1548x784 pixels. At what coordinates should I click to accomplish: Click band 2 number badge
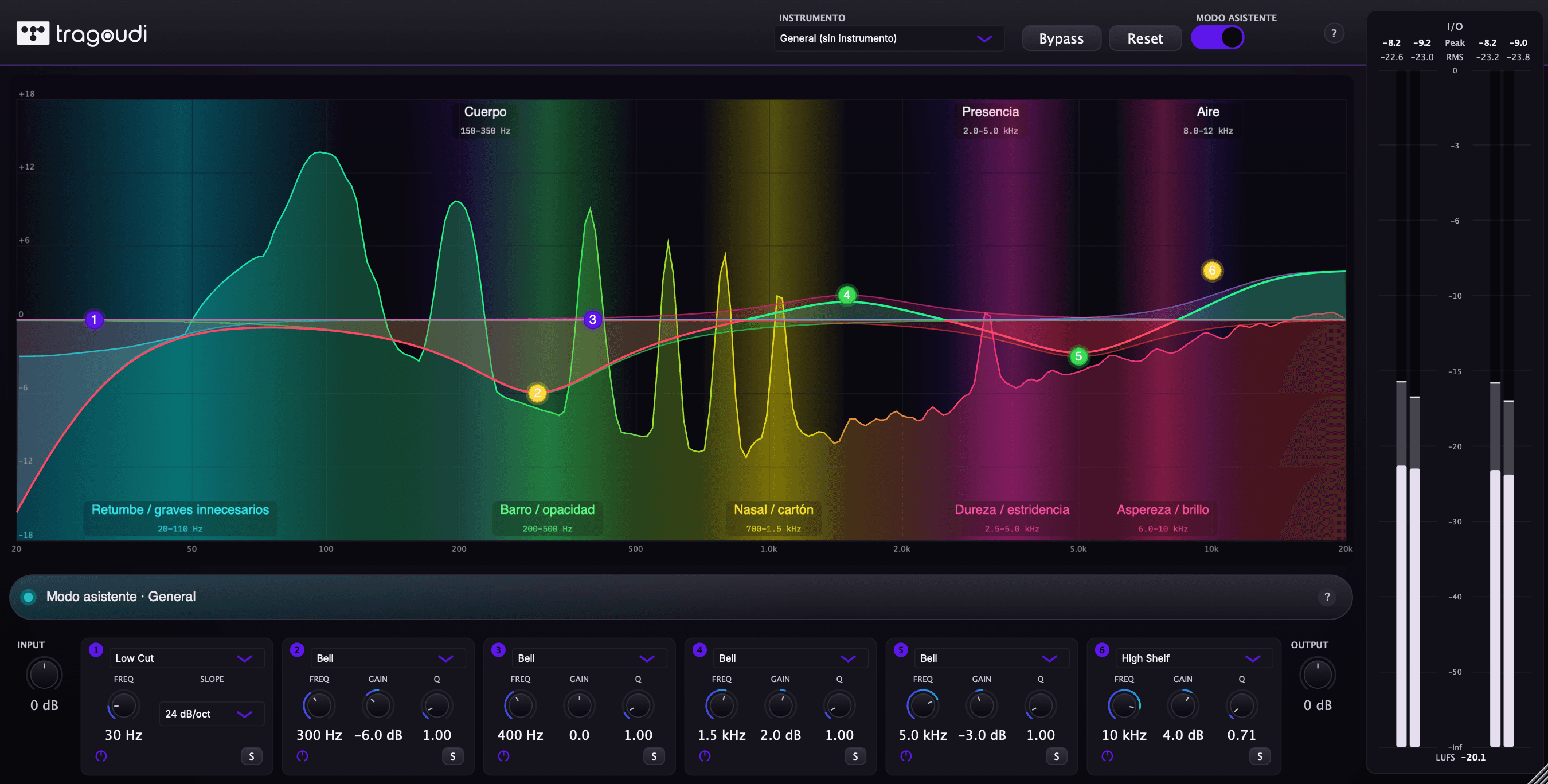(297, 650)
